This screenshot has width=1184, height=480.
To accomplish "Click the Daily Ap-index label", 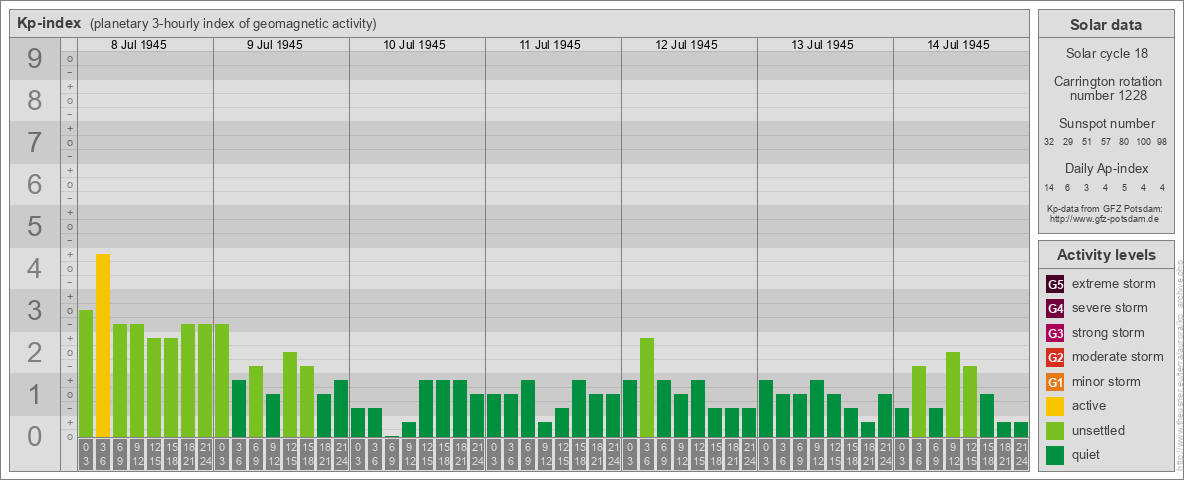I will click(x=1106, y=168).
